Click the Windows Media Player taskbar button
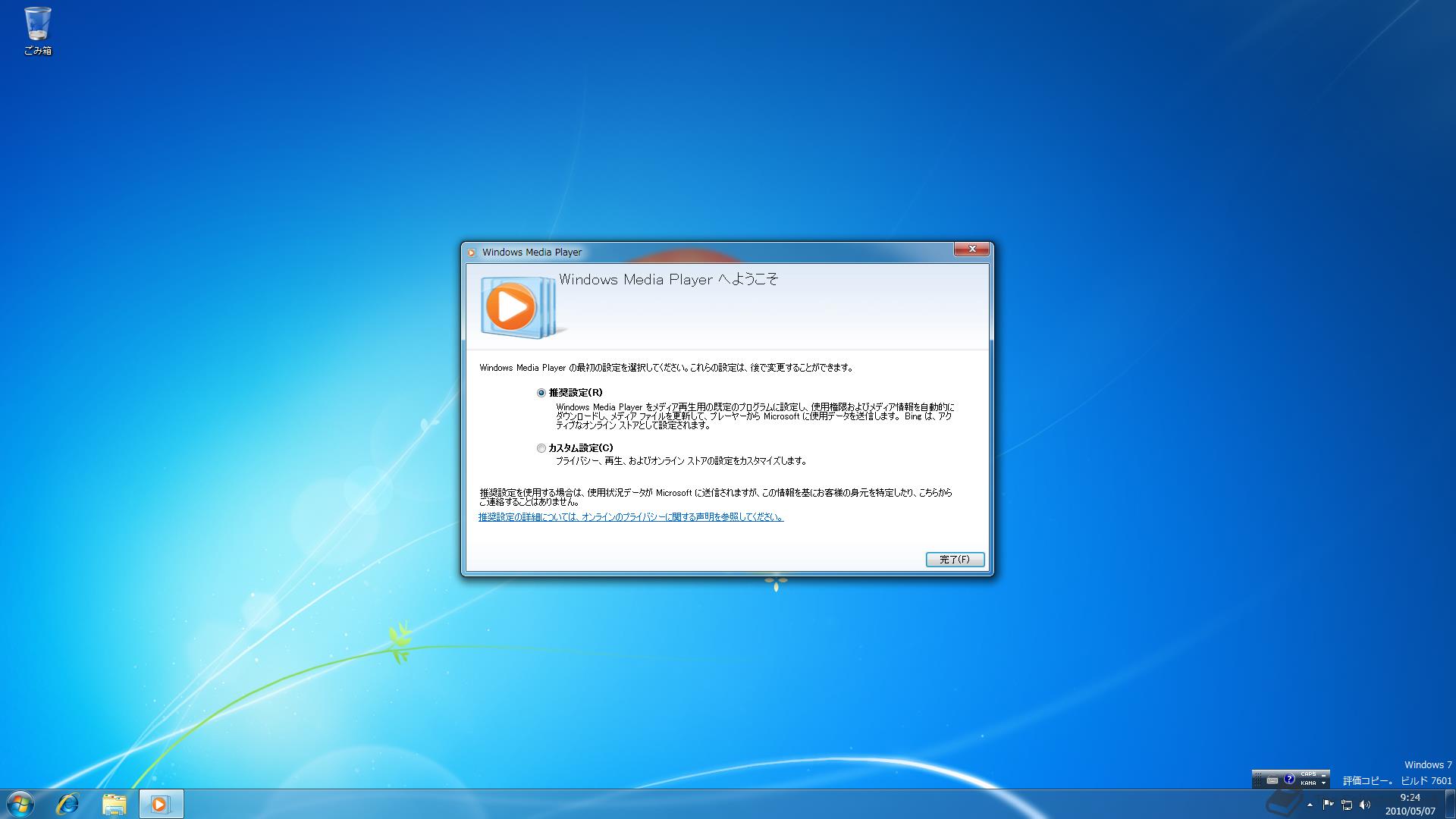This screenshot has width=1456, height=819. point(161,804)
